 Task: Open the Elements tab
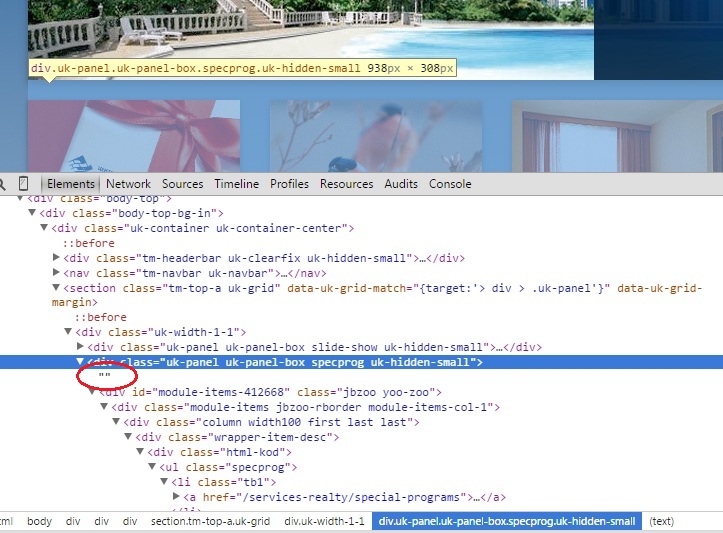pos(71,184)
